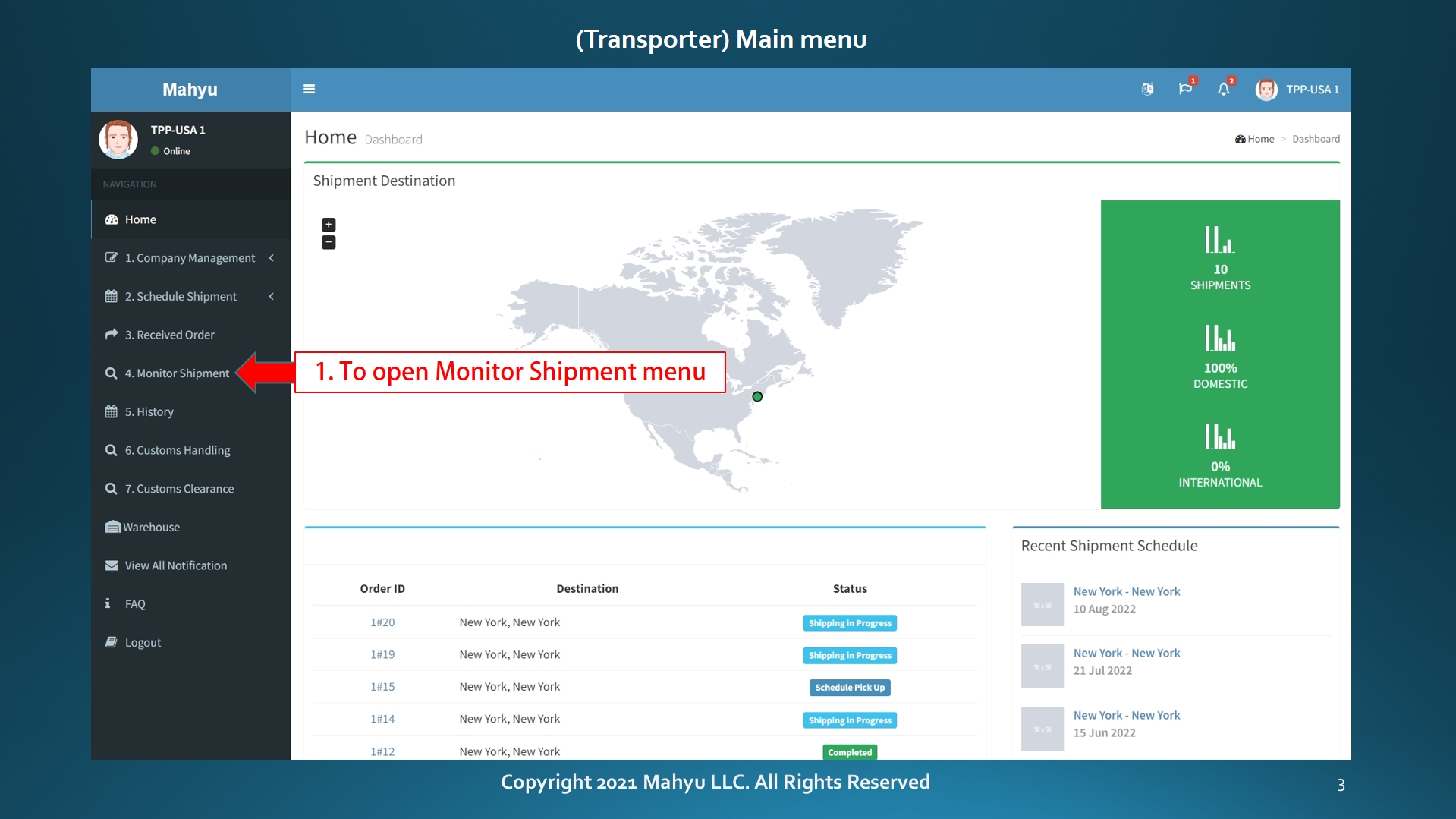Open New York schedule dated 15 Jun 2022
The image size is (1456, 819).
1127,715
